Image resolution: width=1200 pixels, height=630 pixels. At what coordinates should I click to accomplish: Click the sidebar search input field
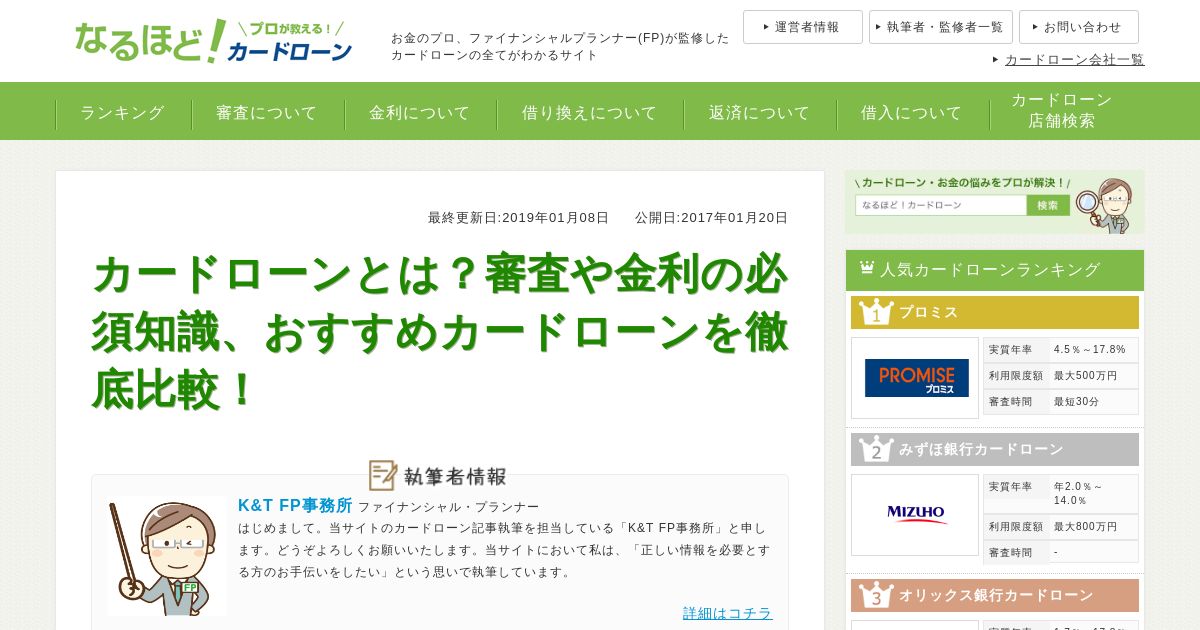(940, 205)
